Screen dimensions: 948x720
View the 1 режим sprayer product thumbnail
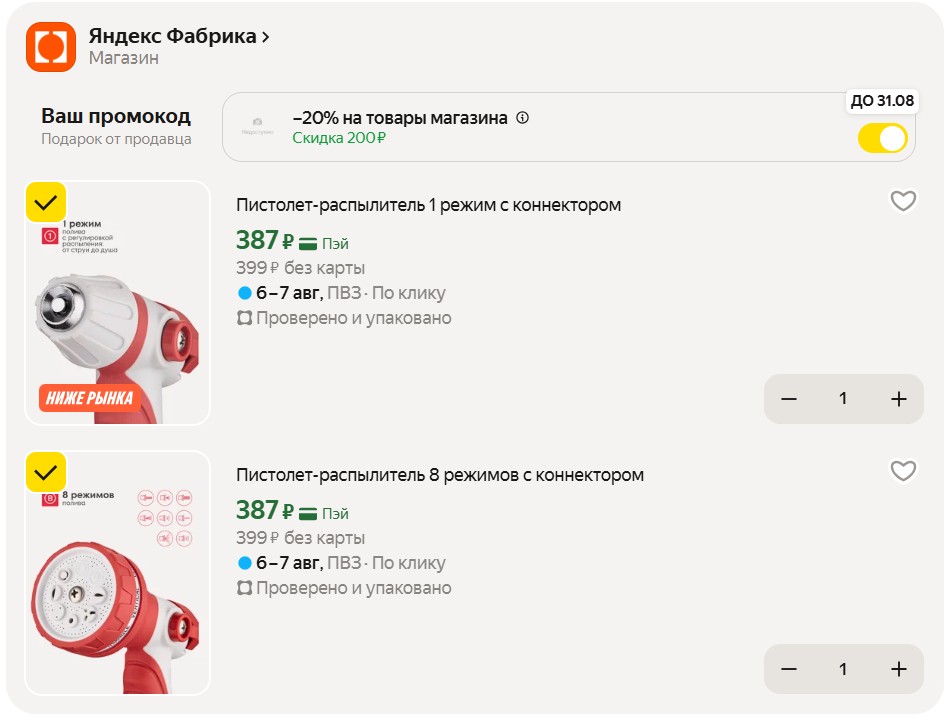[117, 303]
